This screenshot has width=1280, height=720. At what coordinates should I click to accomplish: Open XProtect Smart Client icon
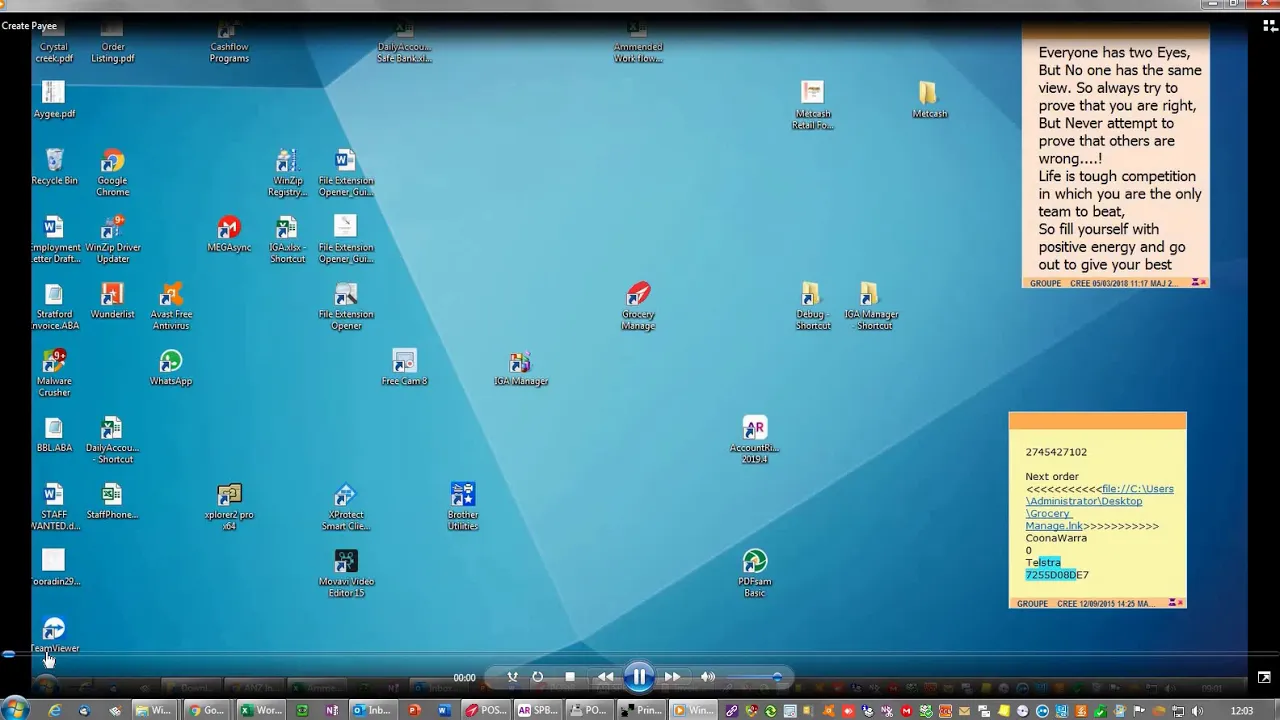[346, 507]
